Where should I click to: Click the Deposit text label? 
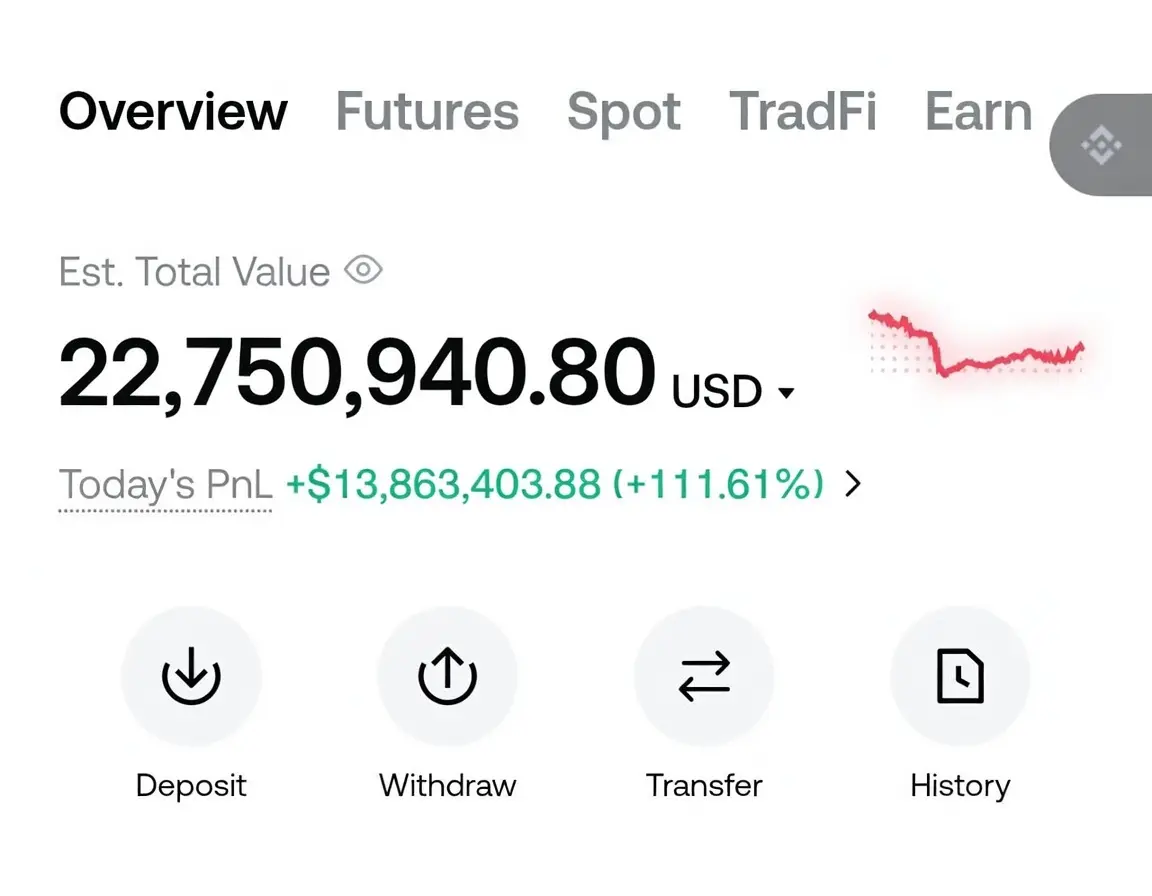pos(191,787)
